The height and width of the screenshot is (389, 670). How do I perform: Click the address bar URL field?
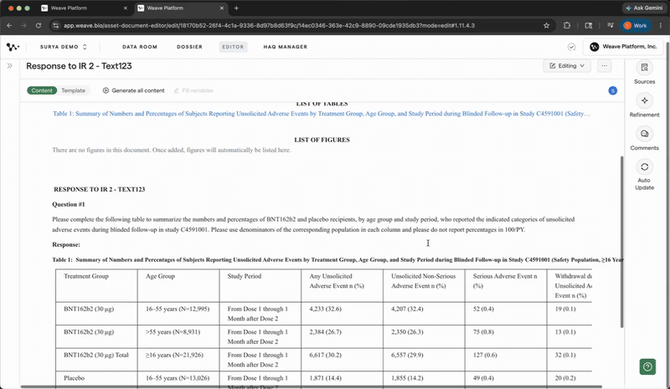pos(269,26)
